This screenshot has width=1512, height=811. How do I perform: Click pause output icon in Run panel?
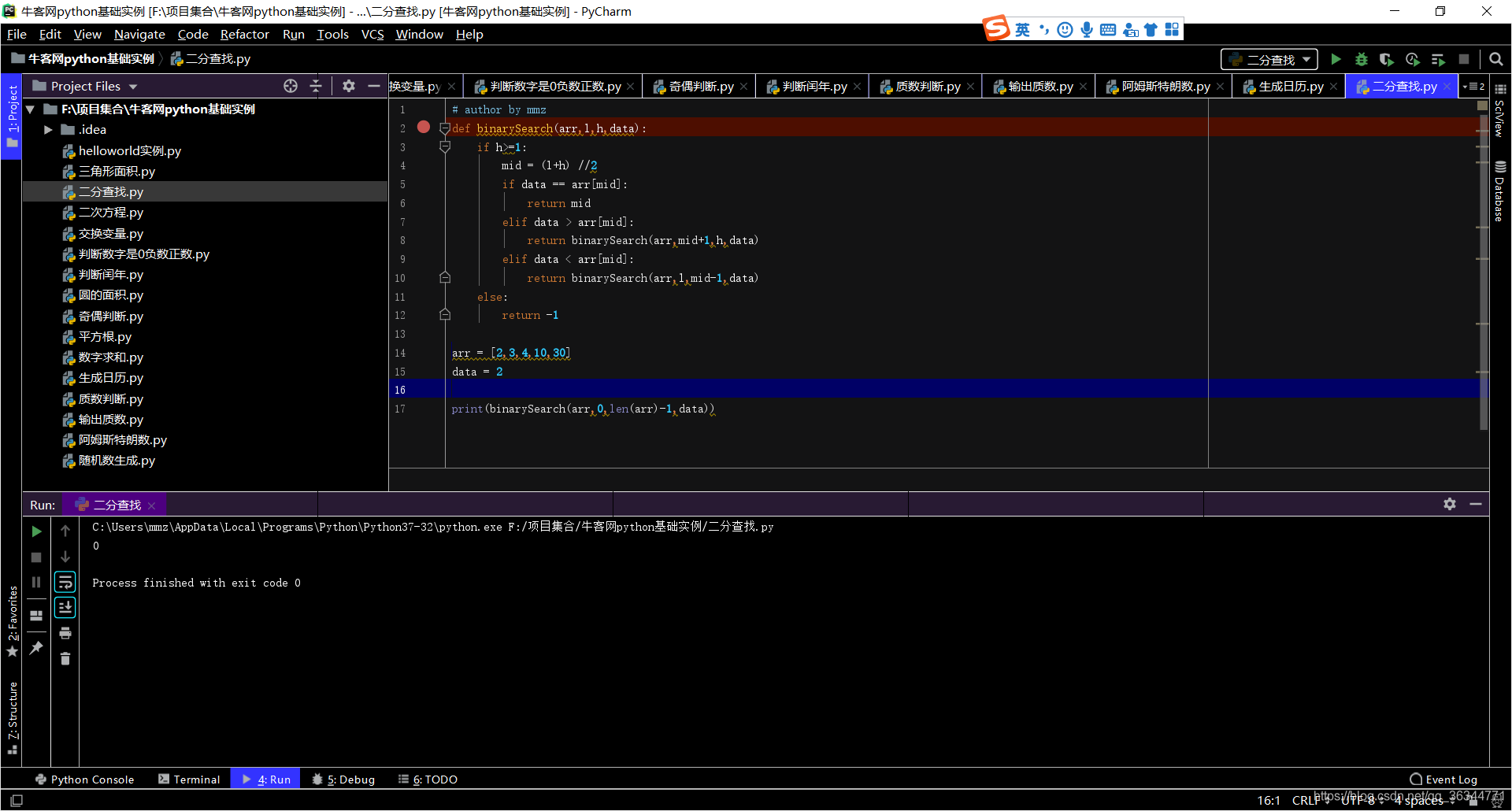click(36, 583)
